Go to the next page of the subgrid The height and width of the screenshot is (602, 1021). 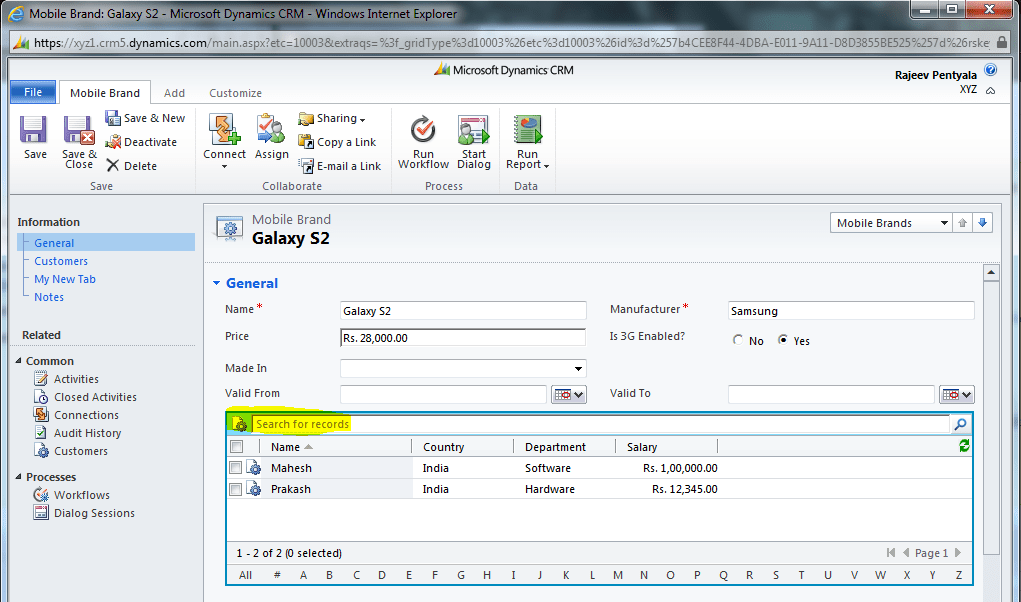[x=958, y=553]
